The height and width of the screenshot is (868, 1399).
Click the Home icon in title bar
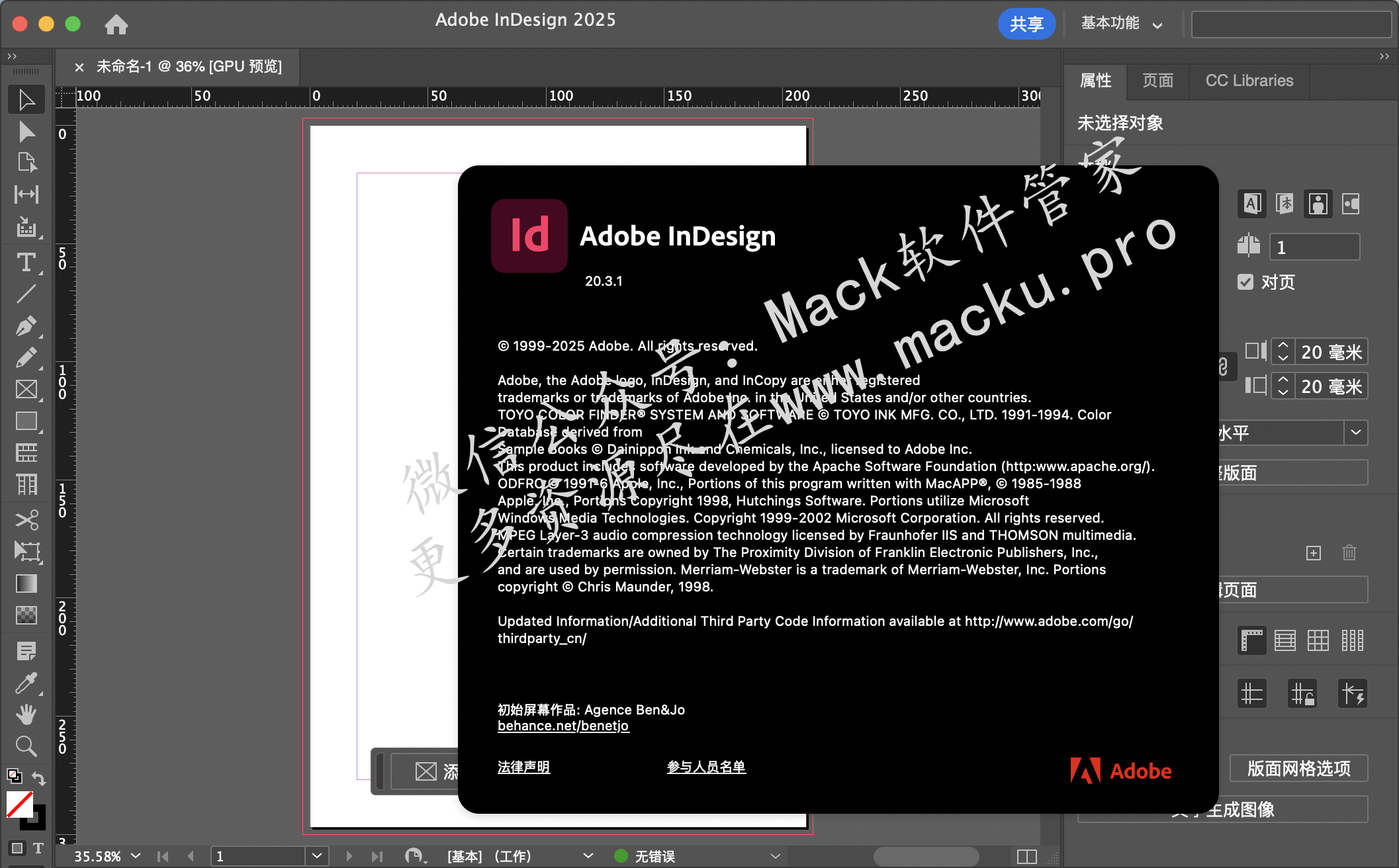[116, 24]
